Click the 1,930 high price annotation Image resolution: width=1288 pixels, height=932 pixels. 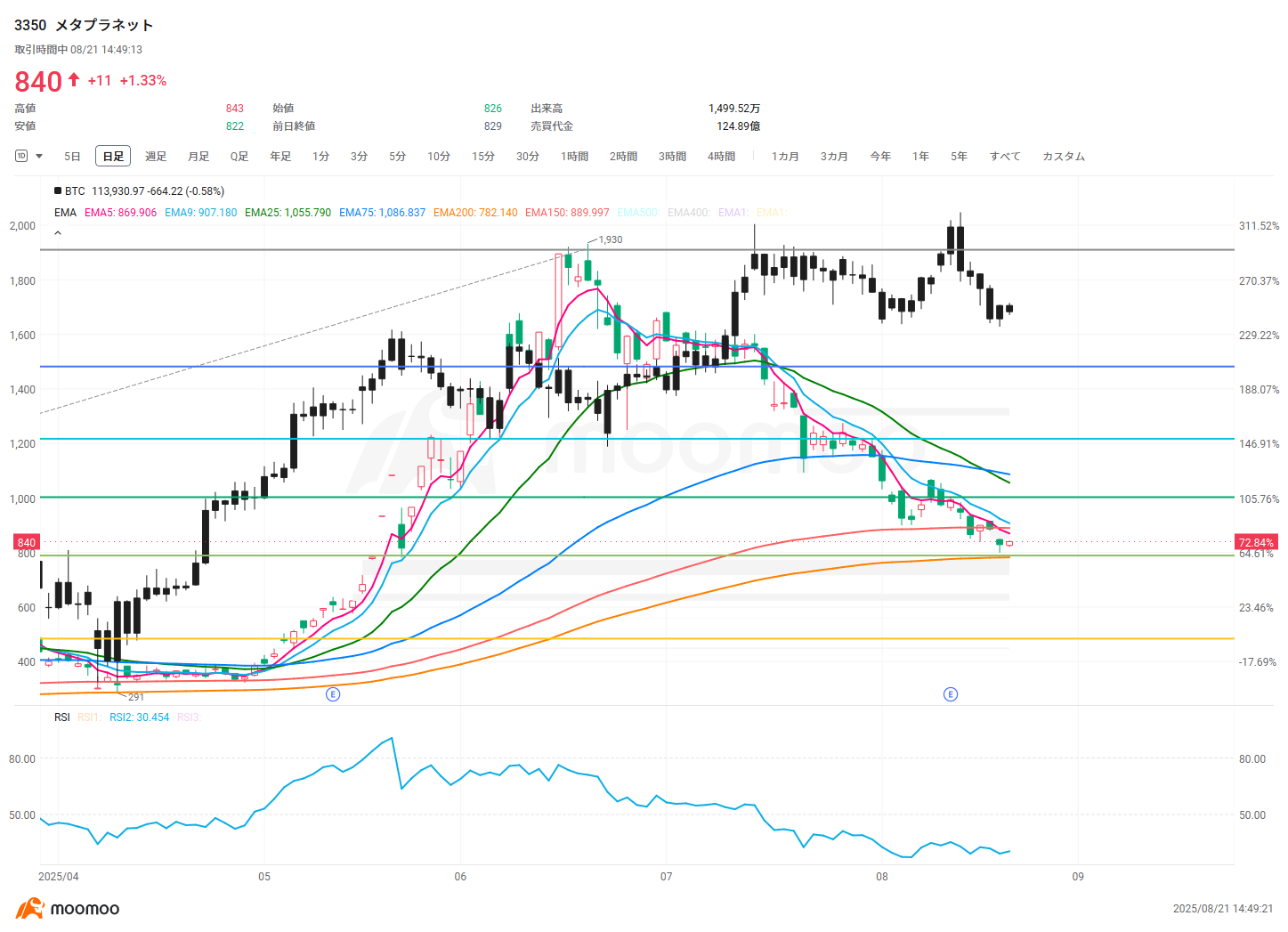(610, 239)
